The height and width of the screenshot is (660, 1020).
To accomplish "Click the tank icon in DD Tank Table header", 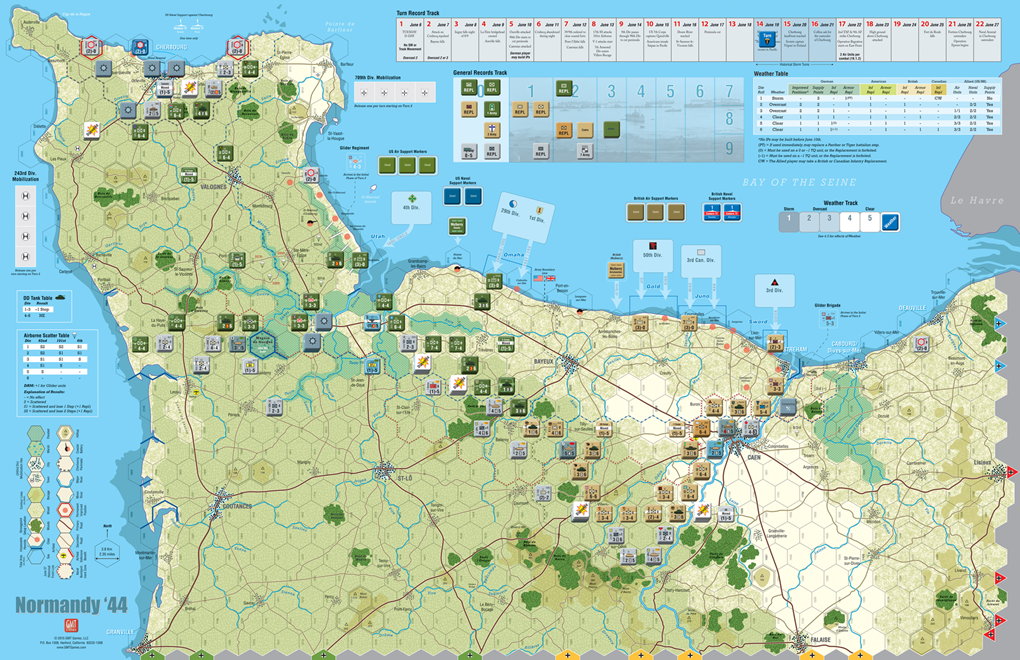I will (60, 298).
